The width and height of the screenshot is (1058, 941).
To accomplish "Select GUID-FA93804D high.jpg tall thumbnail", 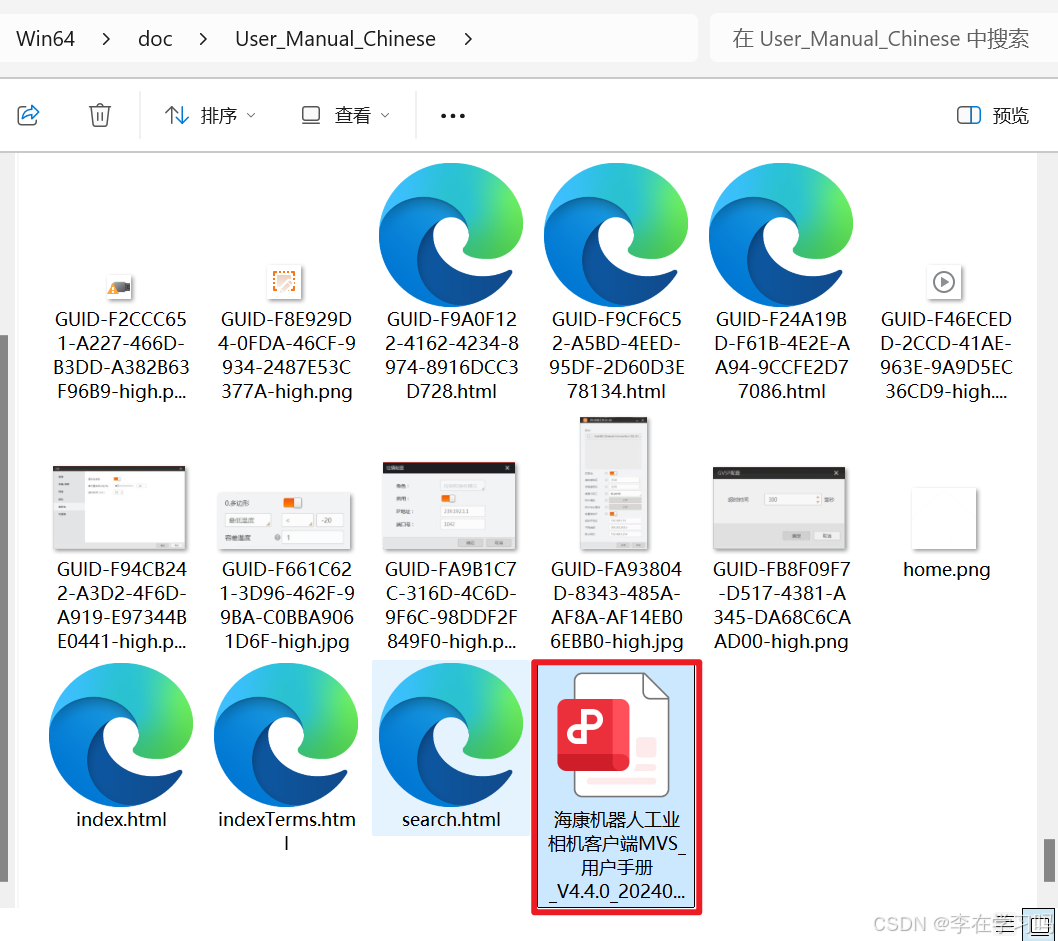I will [614, 483].
